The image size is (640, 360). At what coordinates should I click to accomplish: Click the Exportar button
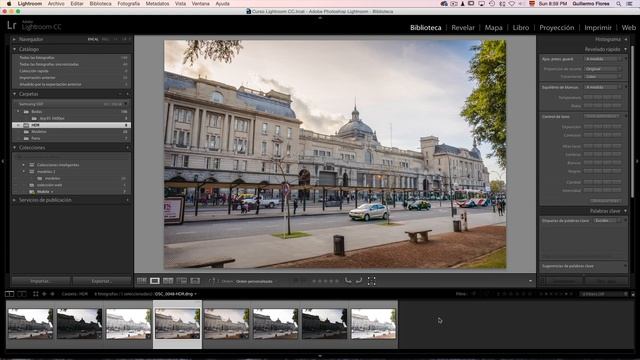pyautogui.click(x=102, y=281)
